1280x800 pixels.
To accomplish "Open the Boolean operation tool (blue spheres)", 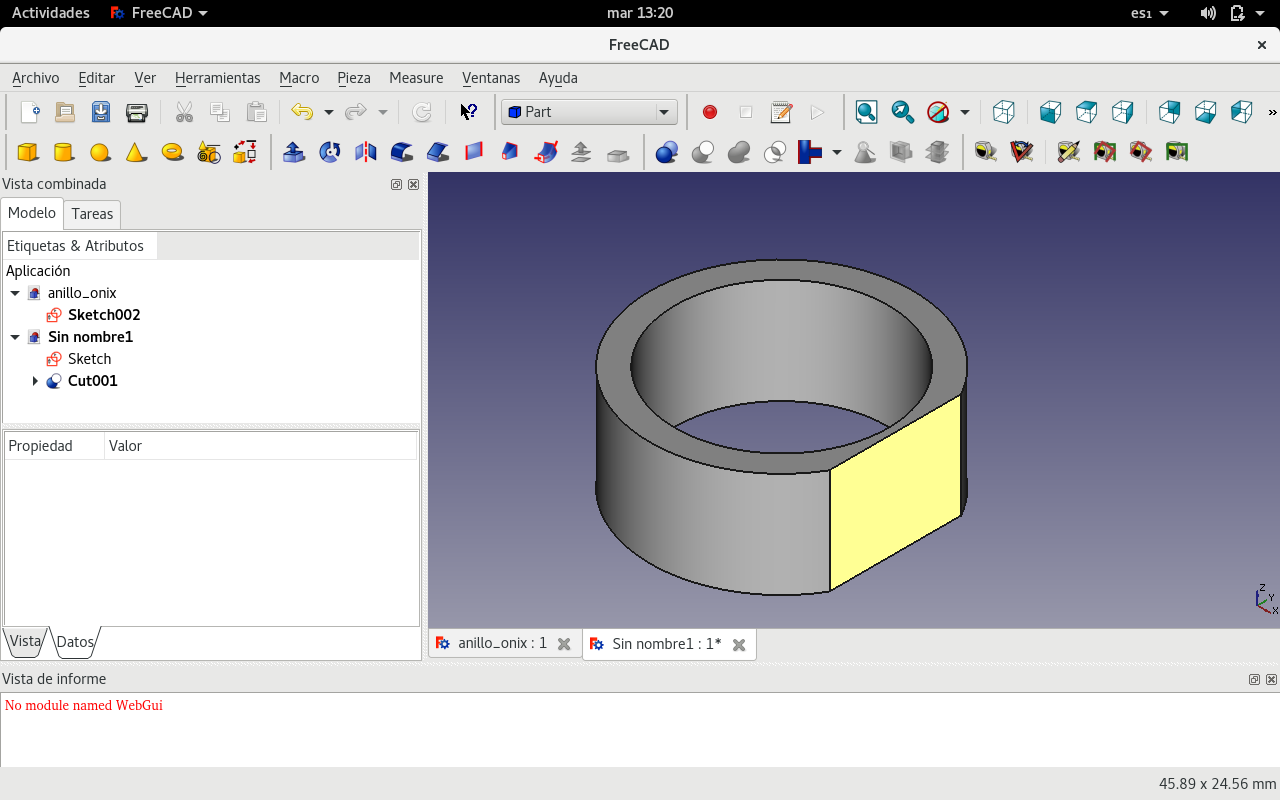I will tap(667, 152).
